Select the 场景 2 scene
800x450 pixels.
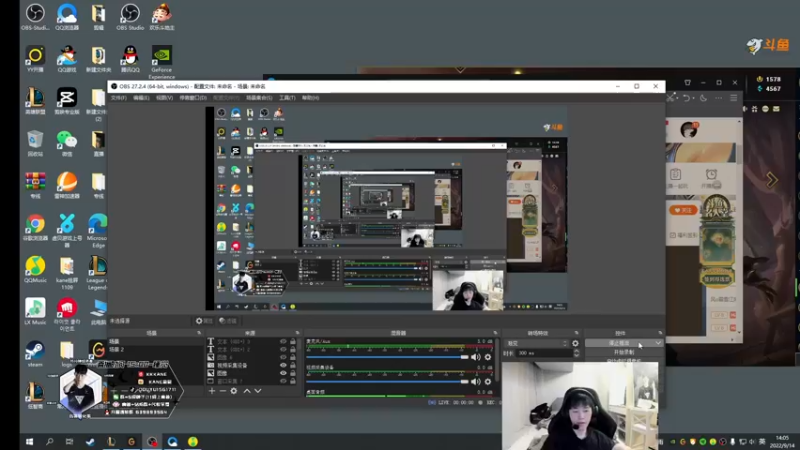click(156, 349)
